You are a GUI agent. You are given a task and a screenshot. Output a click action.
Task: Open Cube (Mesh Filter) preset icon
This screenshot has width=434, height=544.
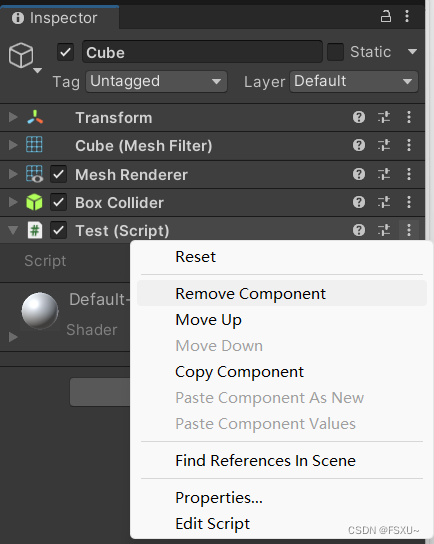point(384,145)
